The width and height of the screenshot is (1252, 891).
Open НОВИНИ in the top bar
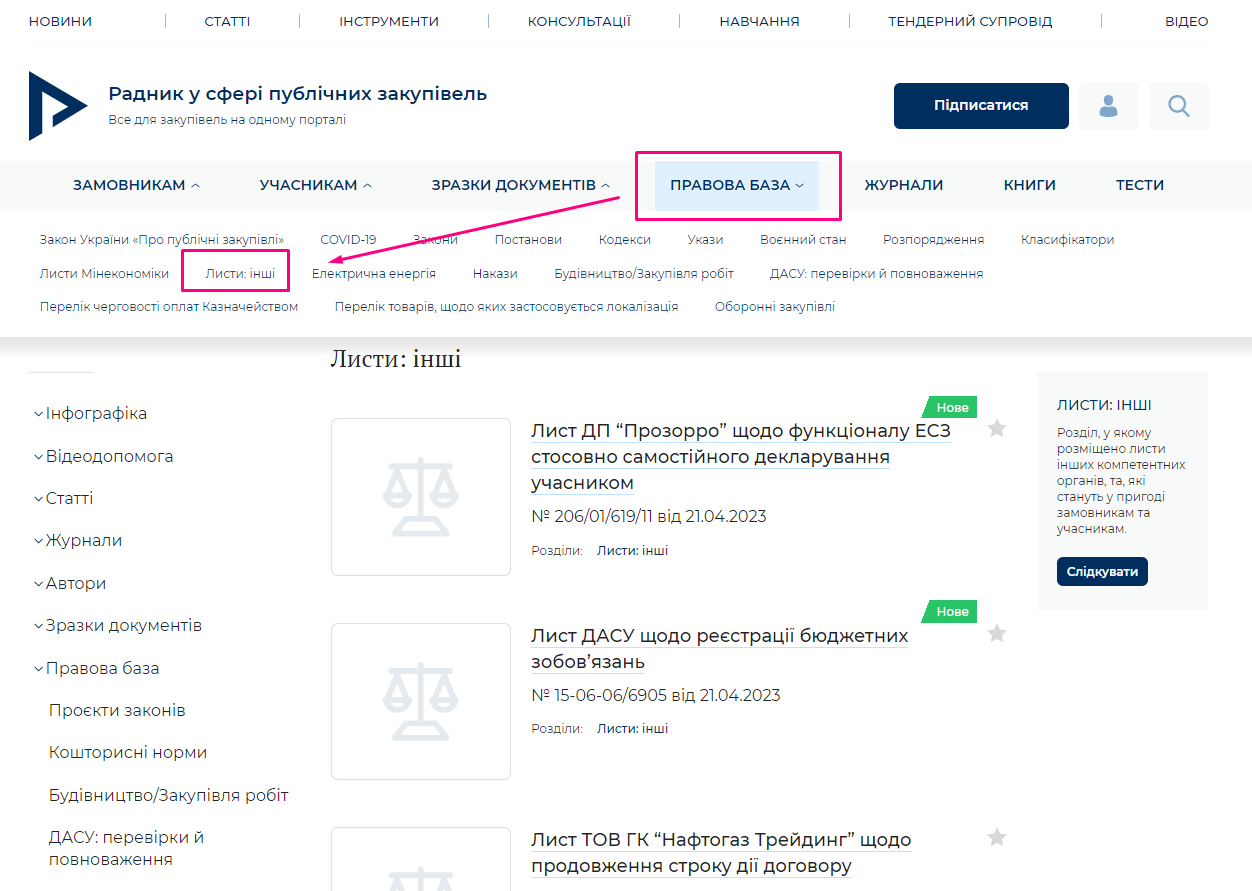[x=60, y=21]
